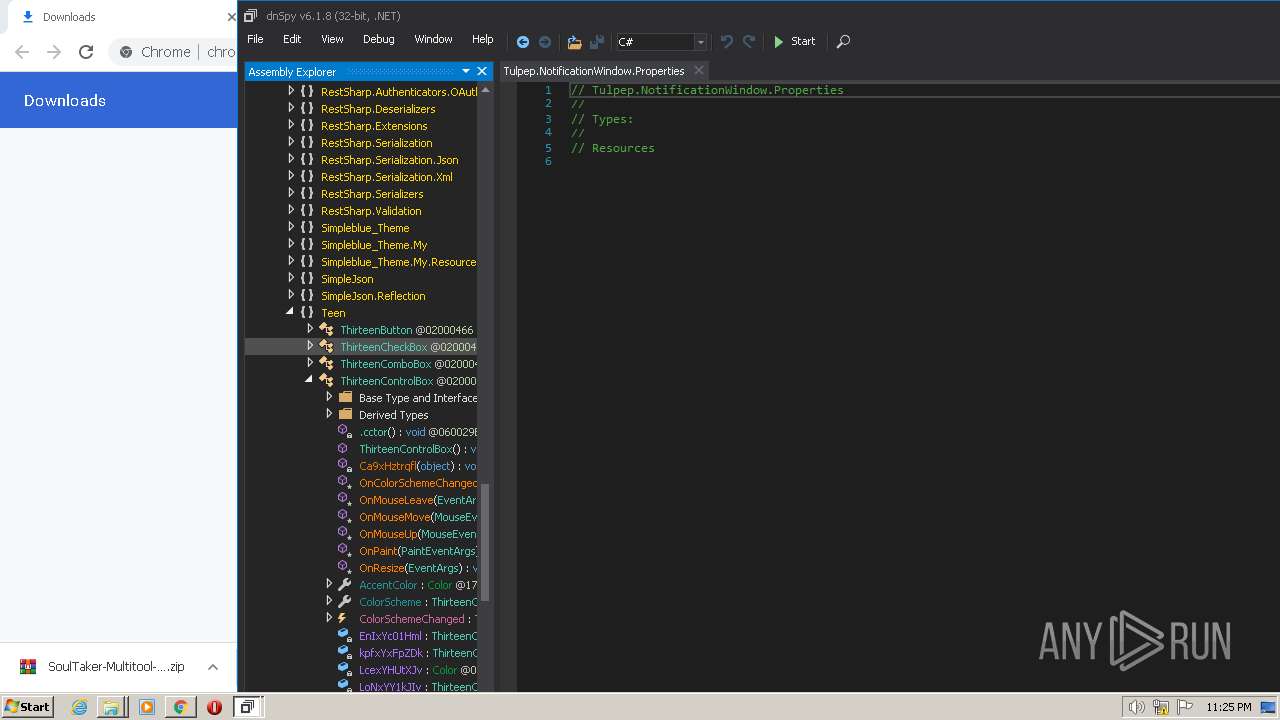Navigate forward with the forward arrow
The height and width of the screenshot is (720, 1280).
coord(545,42)
